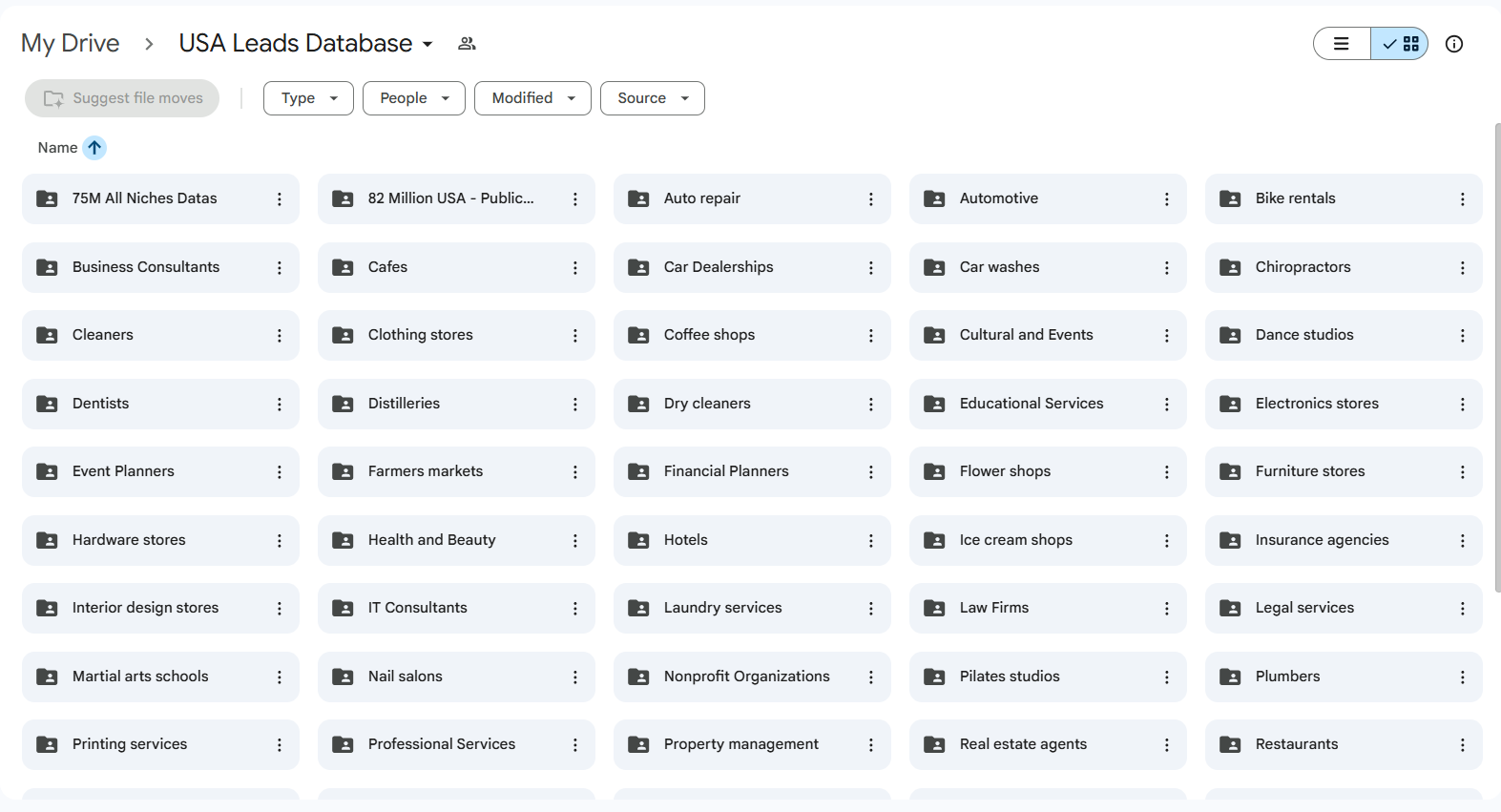
Task: Open more actions for Coffee shops folder
Action: pyautogui.click(x=871, y=336)
